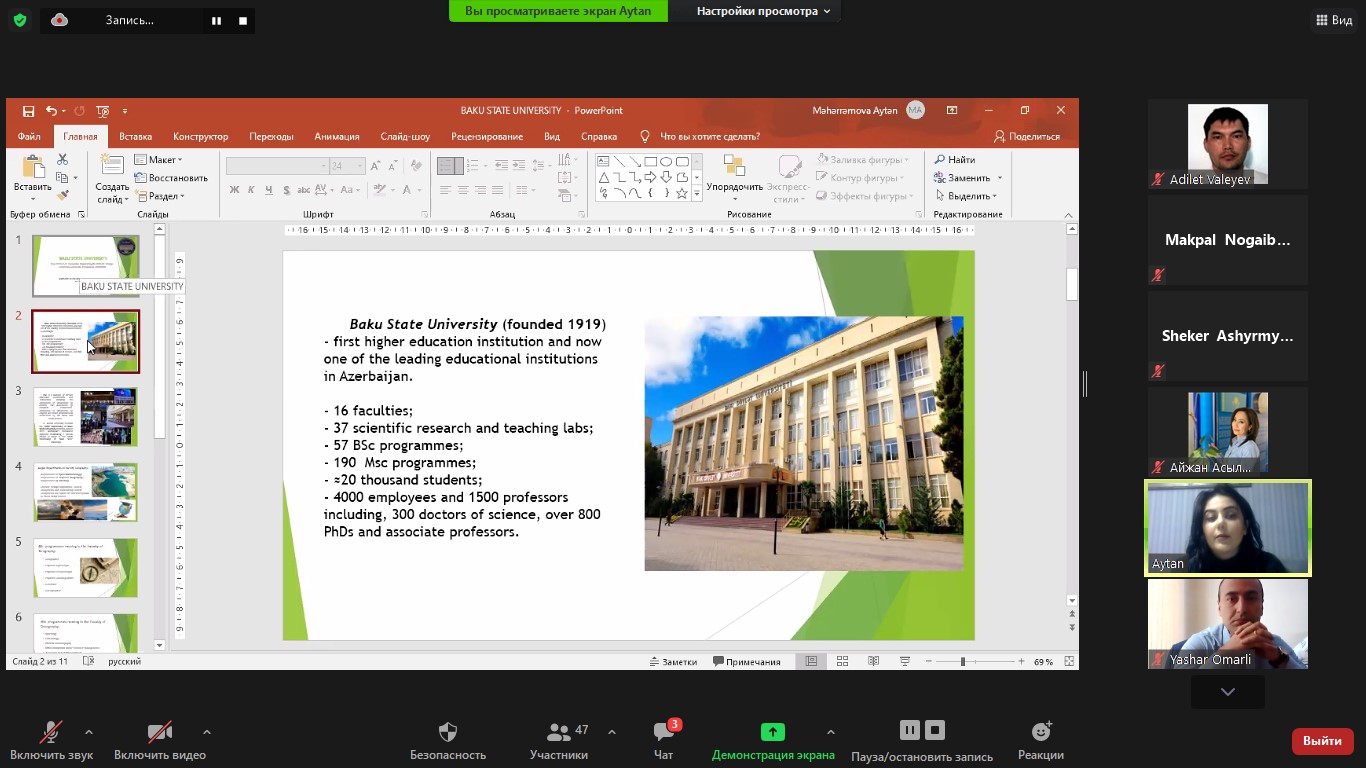Screen dimensions: 1366x768
Task: Click the Восстановить reset button
Action: pos(171,178)
